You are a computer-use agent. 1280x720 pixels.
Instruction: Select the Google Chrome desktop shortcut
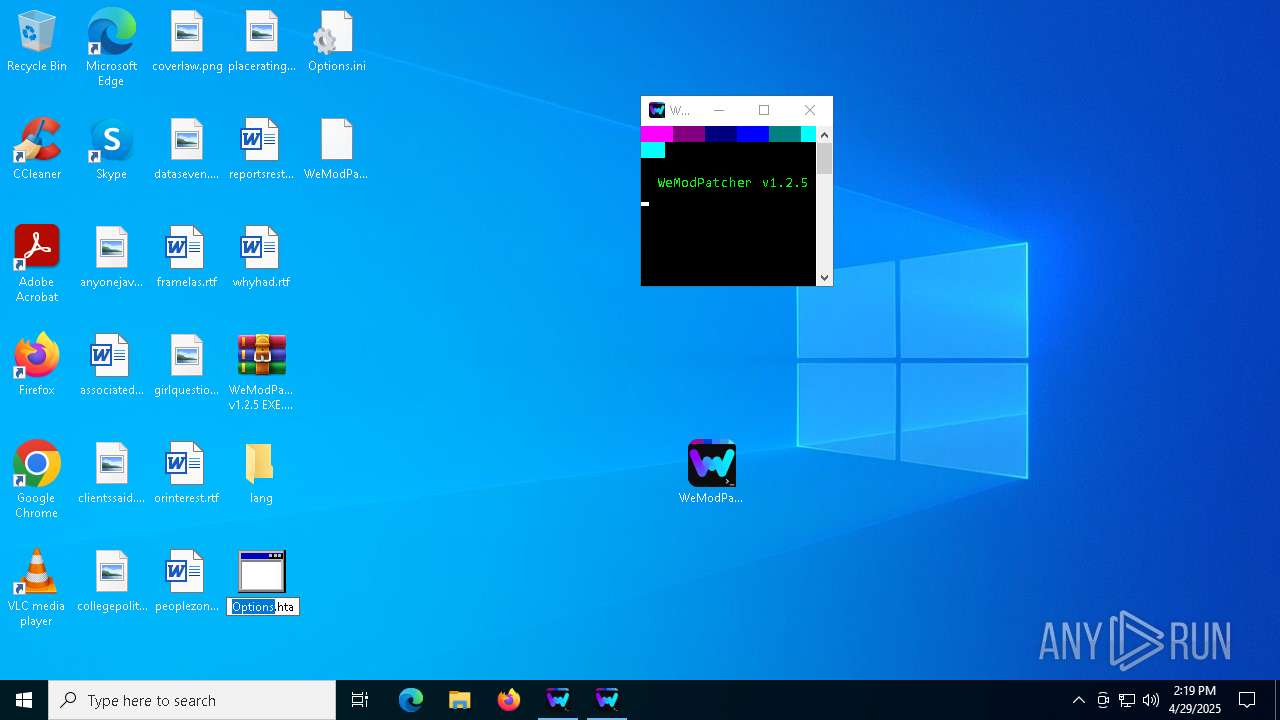click(x=37, y=480)
